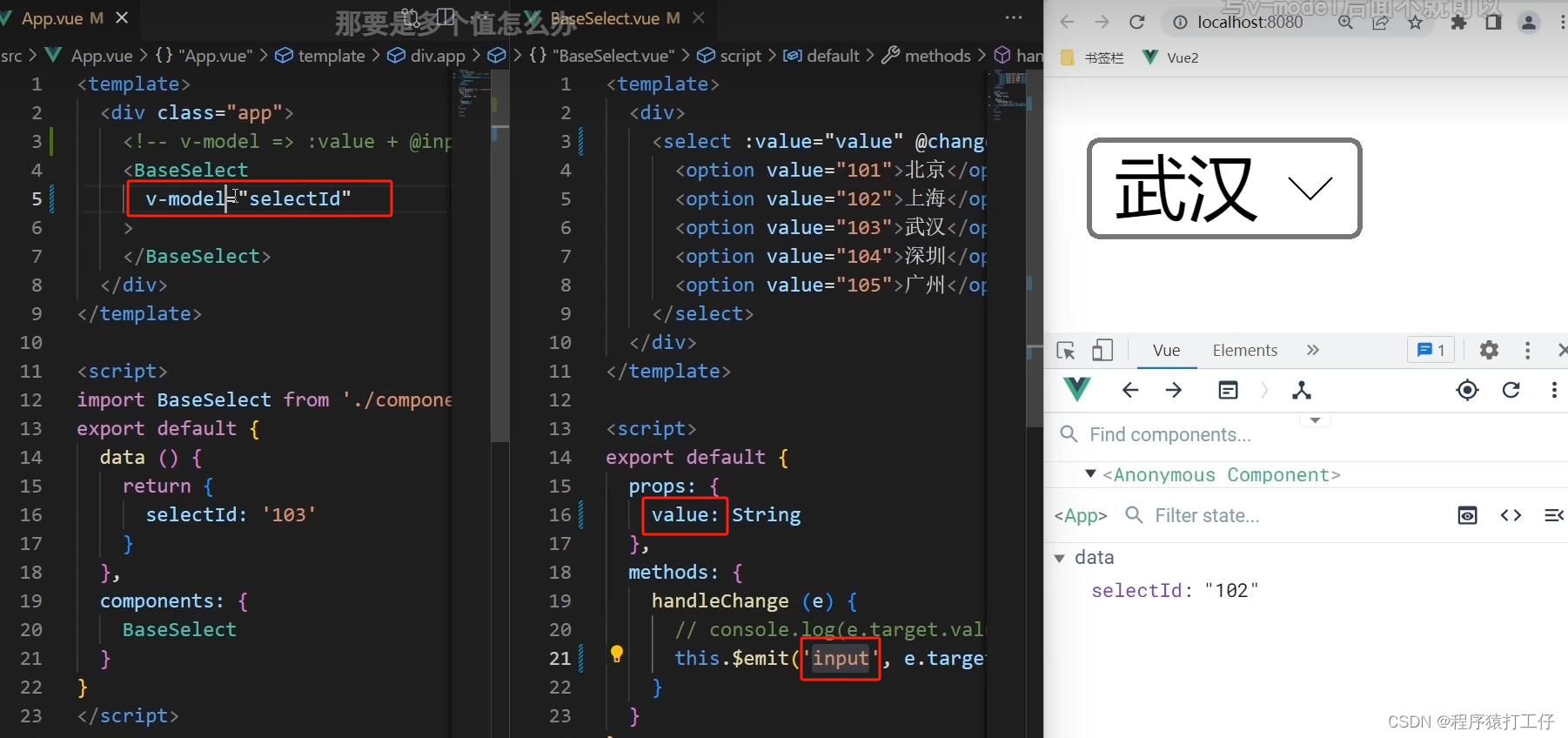Close the BaseSelect.vue editor tab
Screen dimensions: 1568x738
[x=698, y=17]
